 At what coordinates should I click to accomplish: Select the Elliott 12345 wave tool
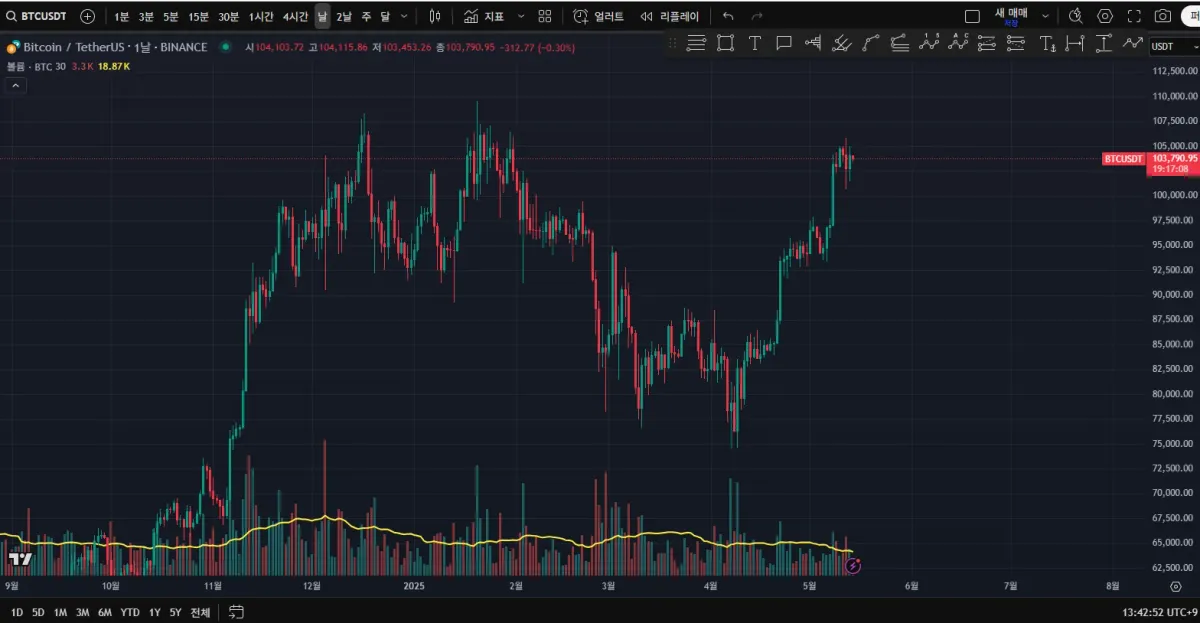point(929,43)
